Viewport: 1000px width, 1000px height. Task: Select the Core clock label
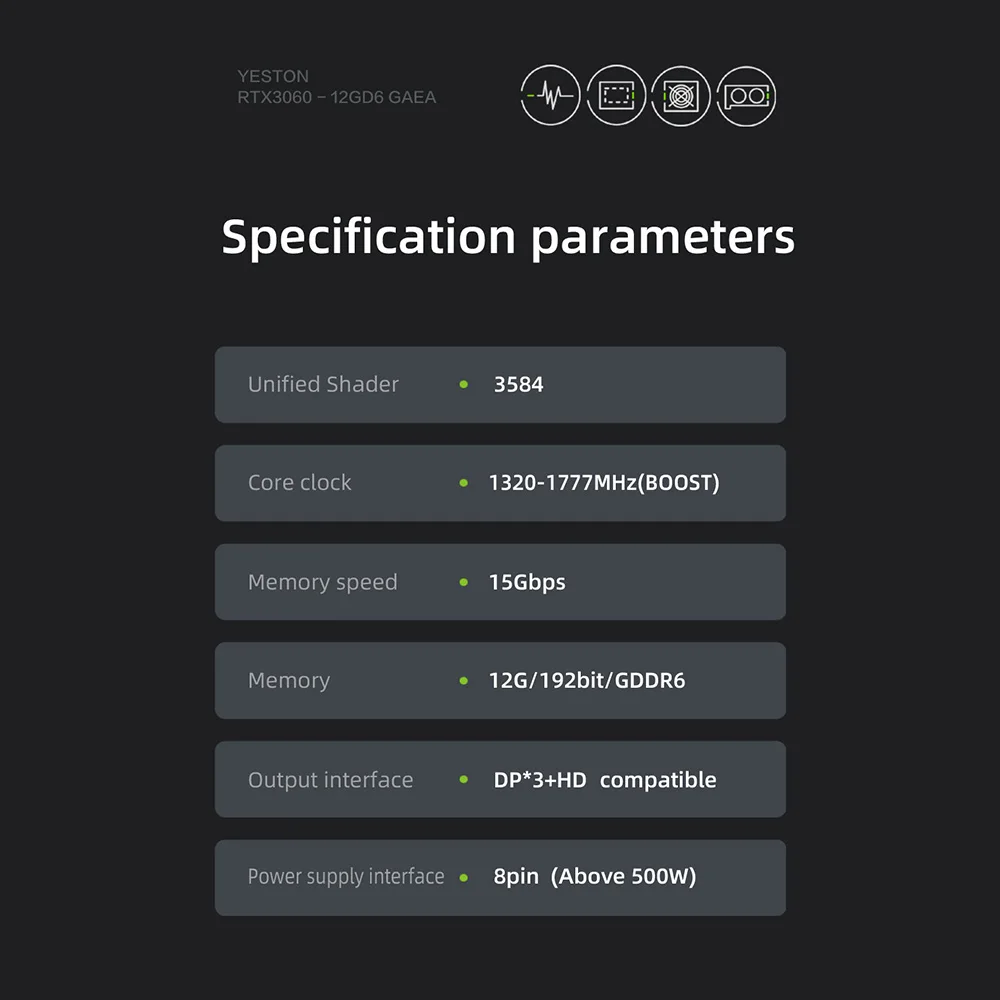coord(299,483)
